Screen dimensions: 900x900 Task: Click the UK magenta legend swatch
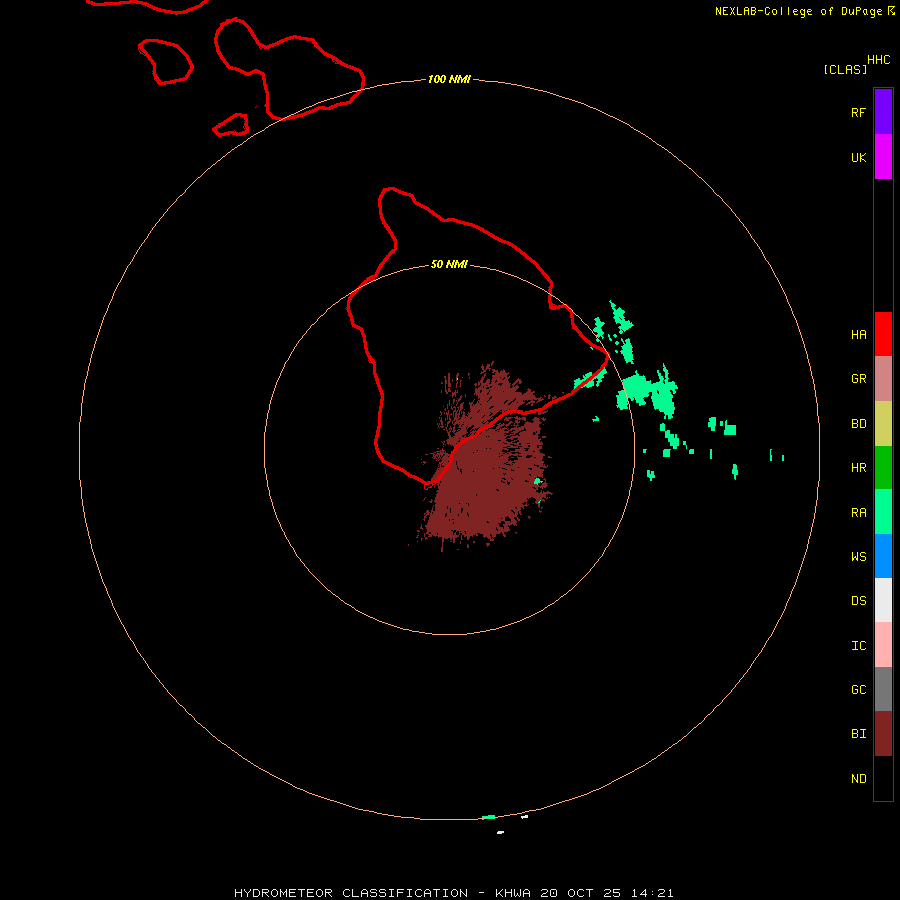pos(883,157)
